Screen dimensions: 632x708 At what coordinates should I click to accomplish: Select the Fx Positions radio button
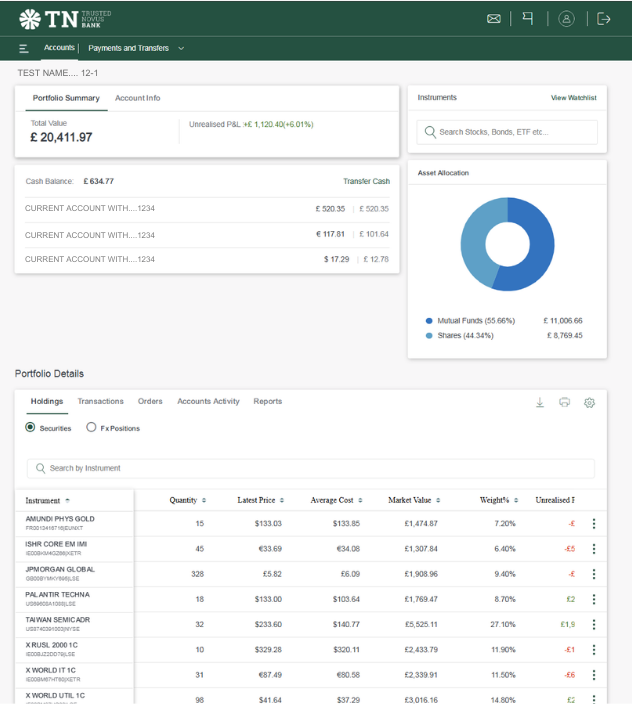91,428
